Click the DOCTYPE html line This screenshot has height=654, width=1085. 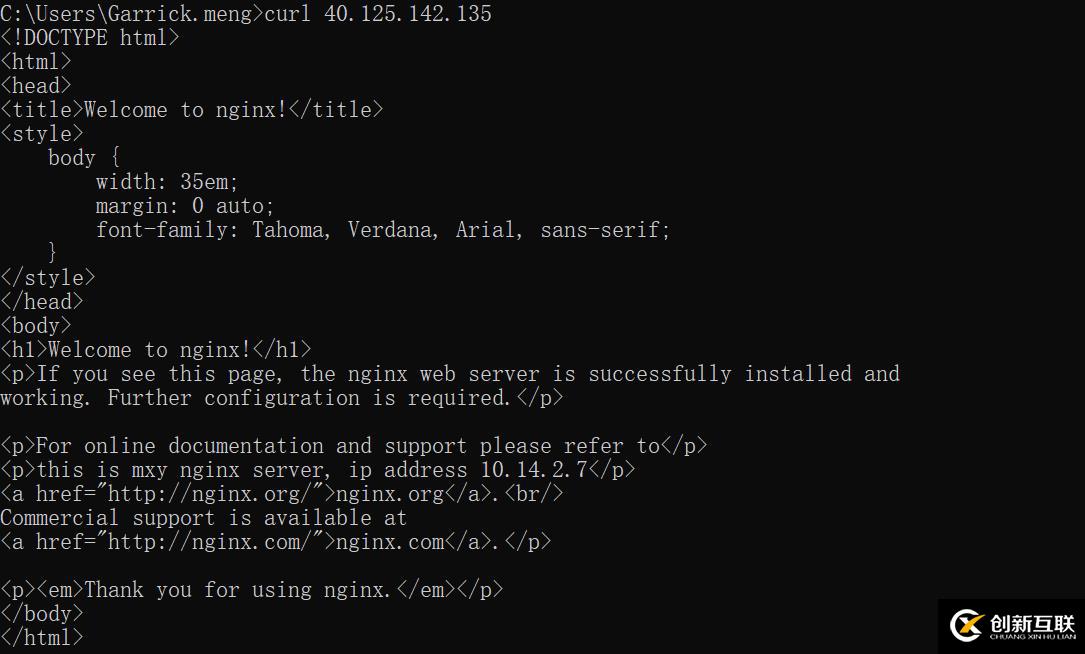90,37
